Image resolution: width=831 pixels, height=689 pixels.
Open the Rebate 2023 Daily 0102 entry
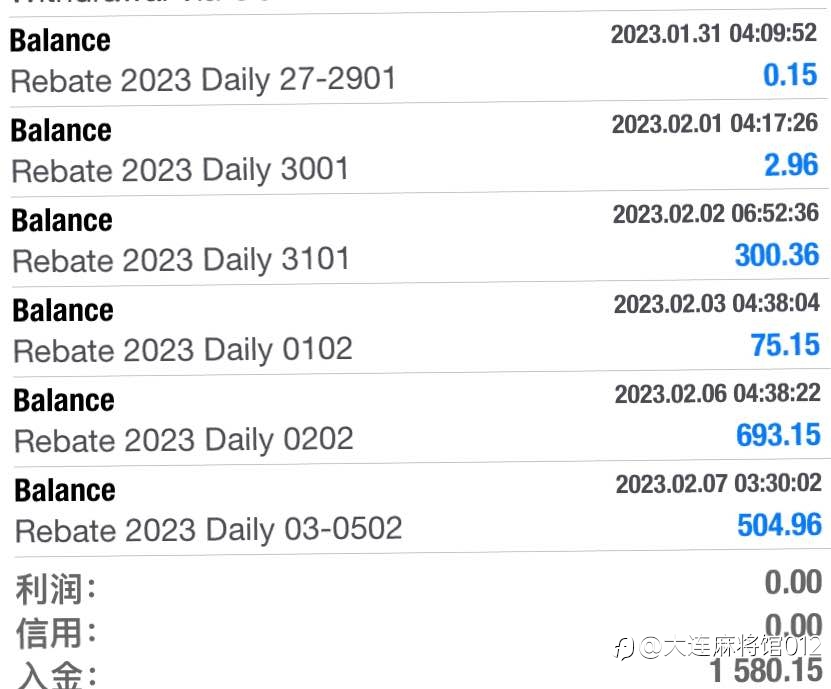(420, 328)
